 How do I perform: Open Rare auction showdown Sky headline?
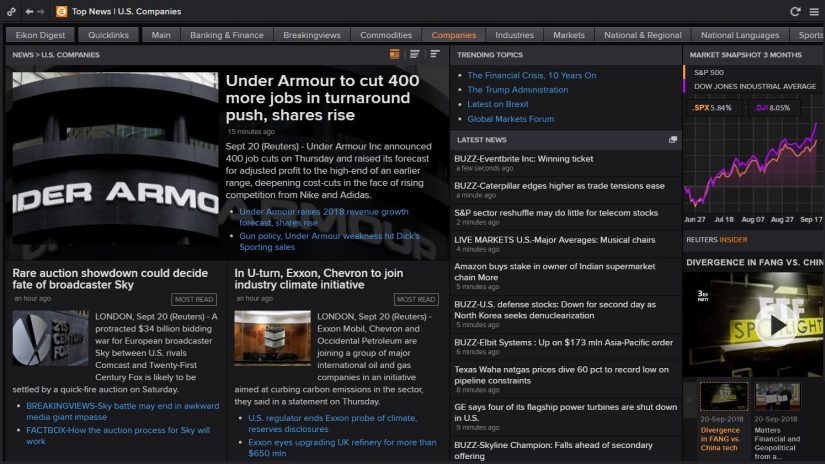tap(110, 279)
